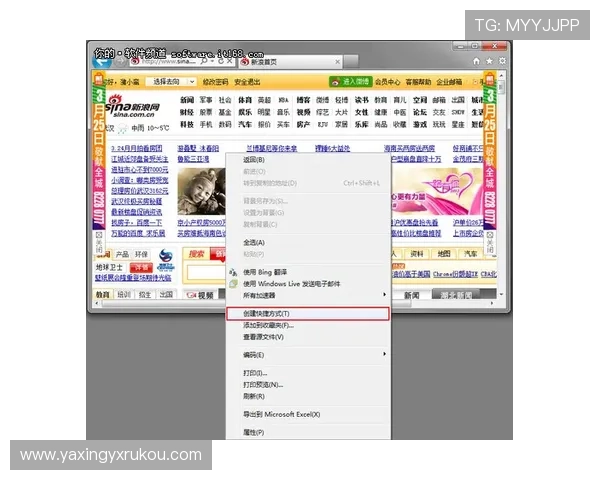
Task: Click the 视频 icon label
Action: [200, 295]
